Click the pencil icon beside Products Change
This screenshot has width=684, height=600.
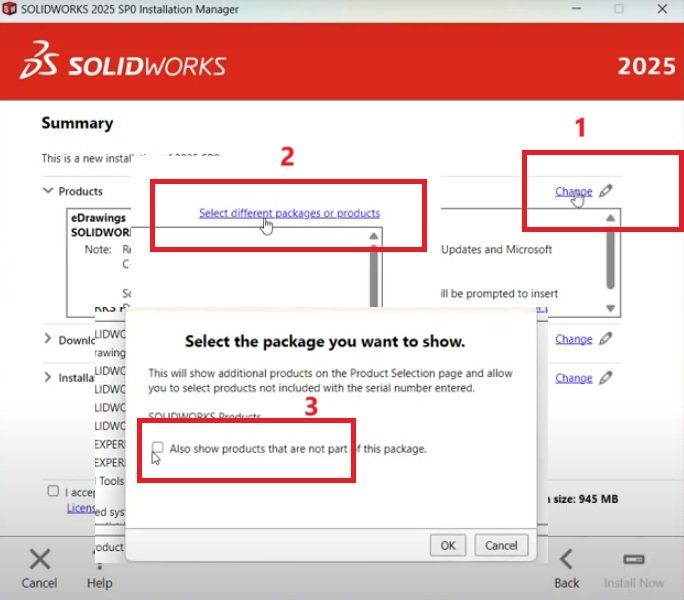pyautogui.click(x=605, y=191)
